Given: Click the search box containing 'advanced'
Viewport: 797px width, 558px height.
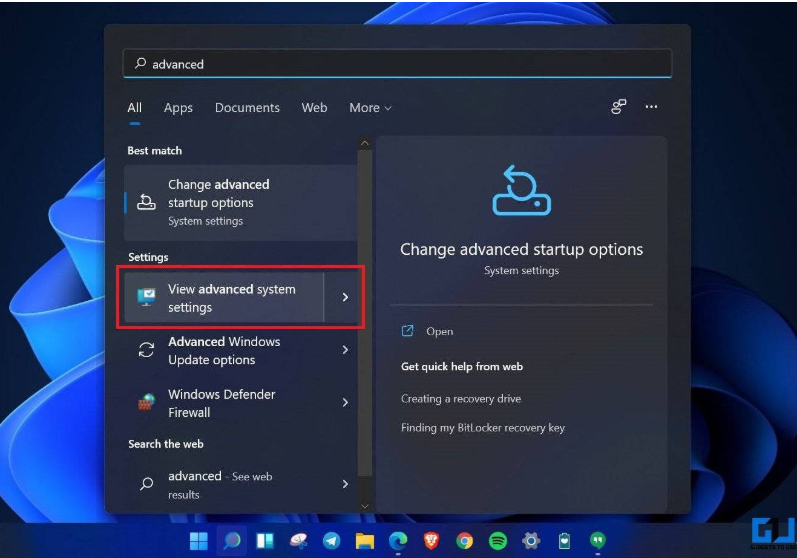Looking at the screenshot, I should coord(397,64).
